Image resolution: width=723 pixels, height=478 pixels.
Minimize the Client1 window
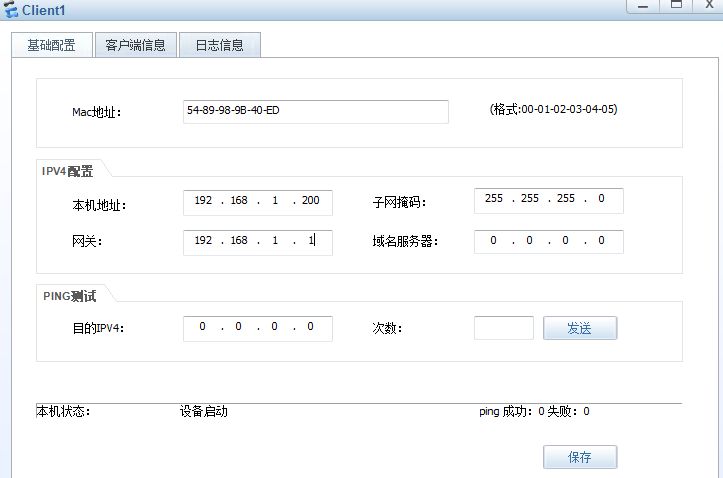click(644, 5)
